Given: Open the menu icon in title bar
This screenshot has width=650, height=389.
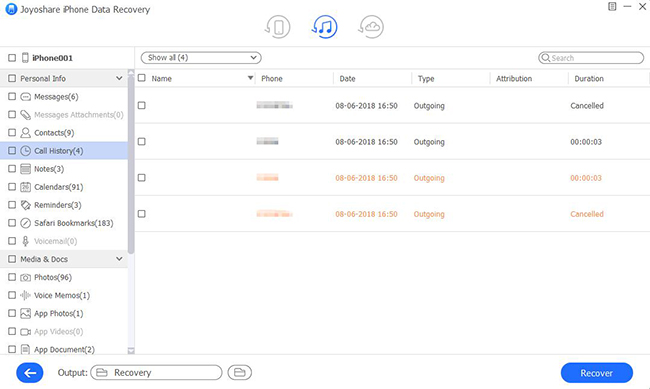Looking at the screenshot, I should [612, 6].
